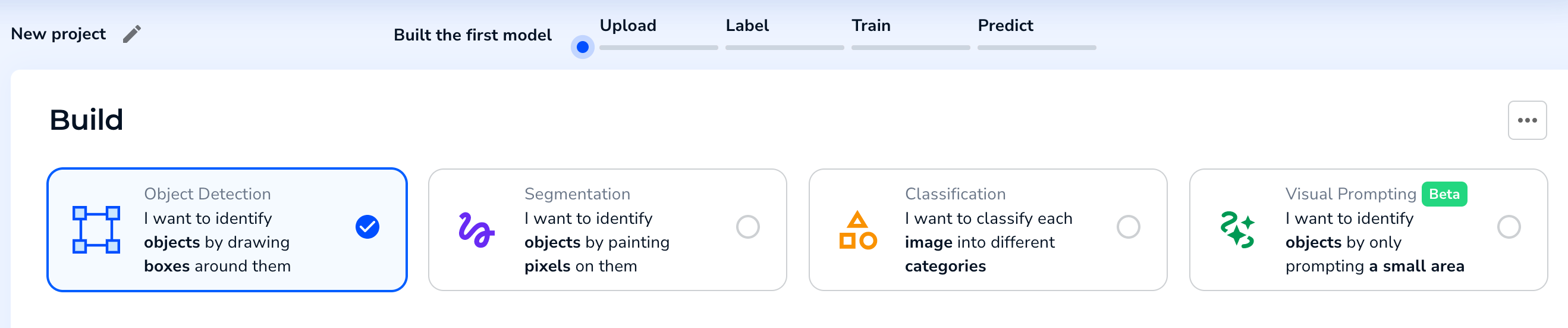Click the blue progress dot indicator

[583, 47]
